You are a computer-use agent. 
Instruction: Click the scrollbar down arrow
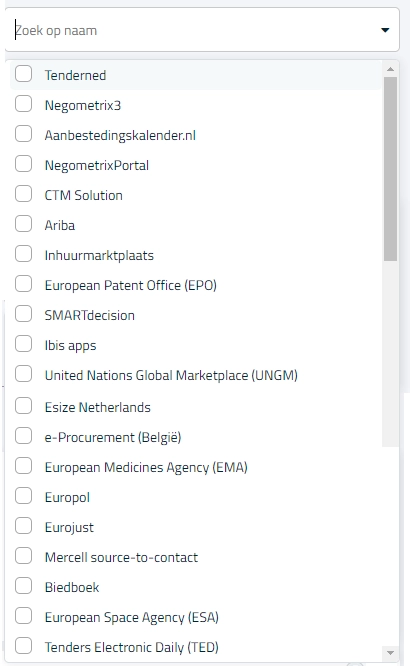tap(390, 653)
